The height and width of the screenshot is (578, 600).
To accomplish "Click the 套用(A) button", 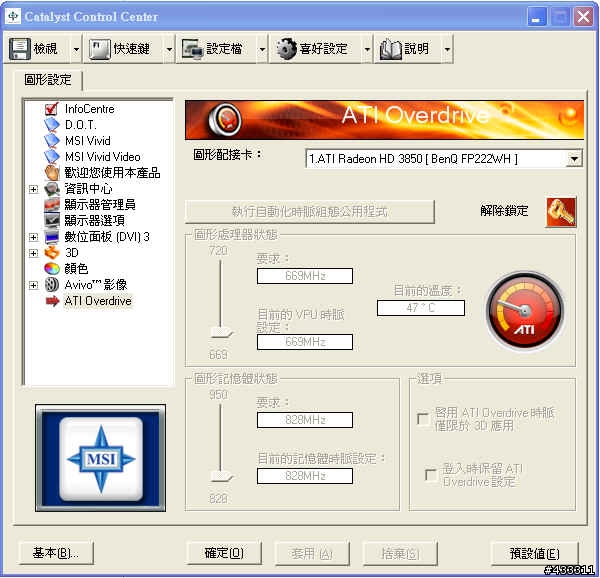I will pos(312,553).
